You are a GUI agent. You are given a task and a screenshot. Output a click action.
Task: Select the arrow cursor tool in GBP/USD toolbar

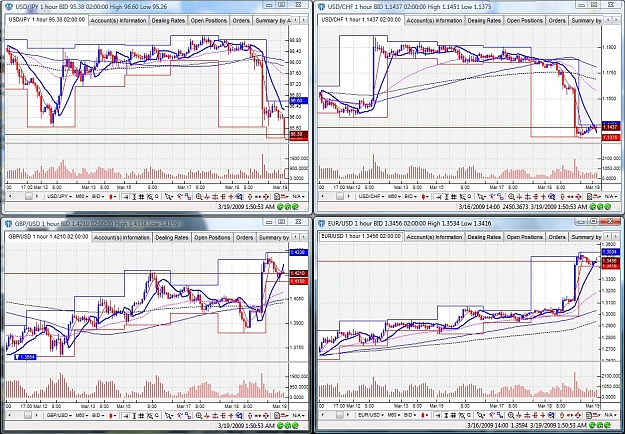pyautogui.click(x=169, y=415)
